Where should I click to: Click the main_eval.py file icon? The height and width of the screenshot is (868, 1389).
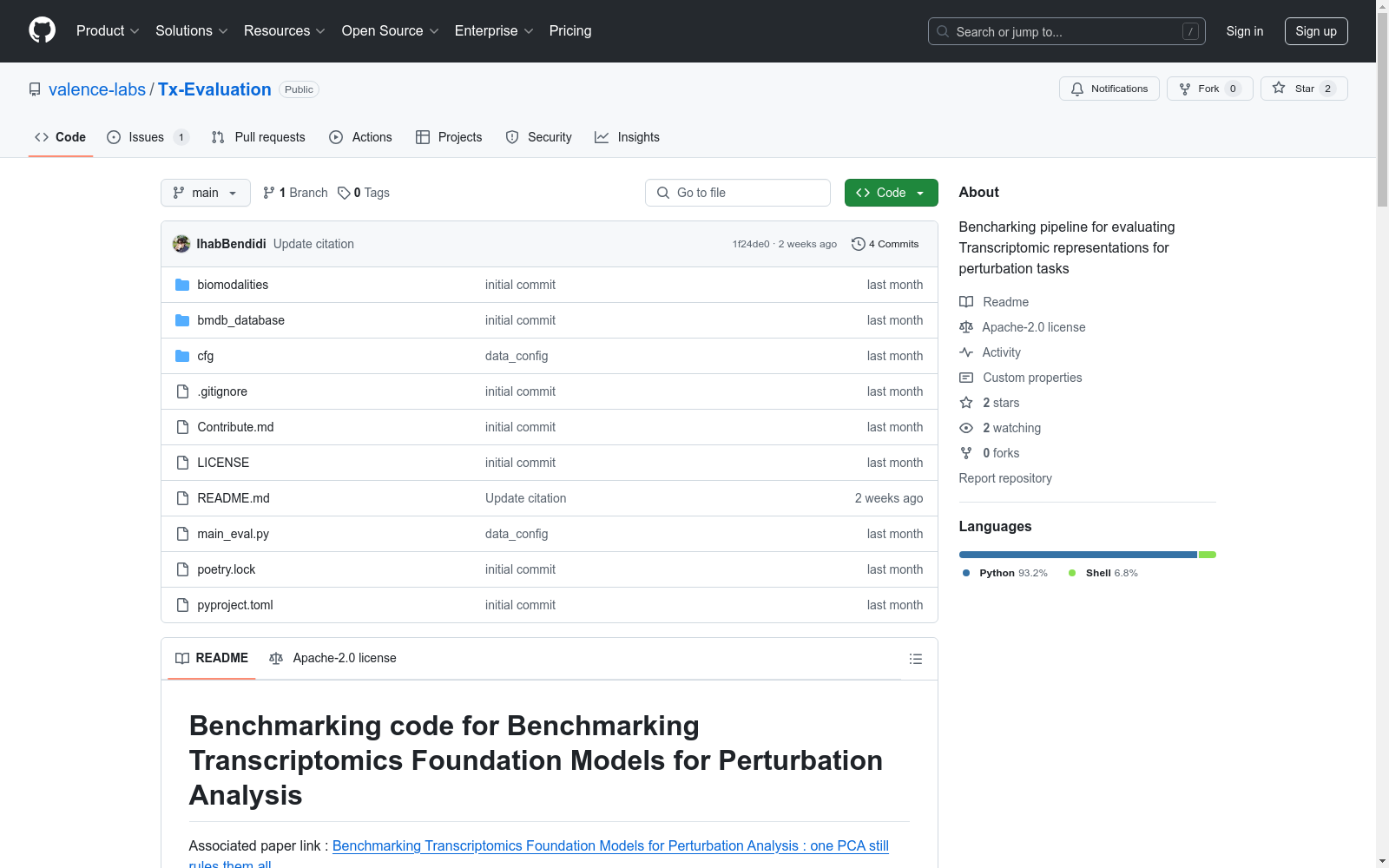[182, 534]
